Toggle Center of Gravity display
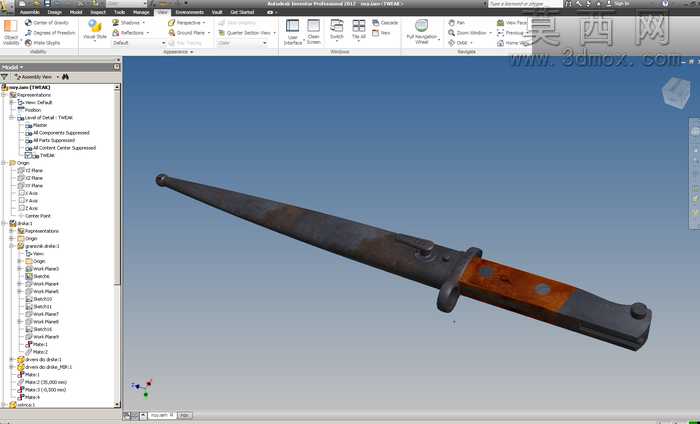The image size is (700, 424). pos(47,22)
